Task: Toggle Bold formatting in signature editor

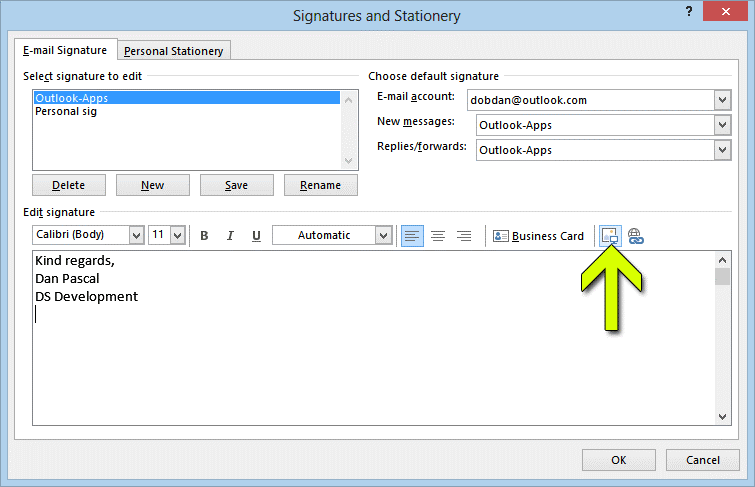Action: (x=204, y=236)
